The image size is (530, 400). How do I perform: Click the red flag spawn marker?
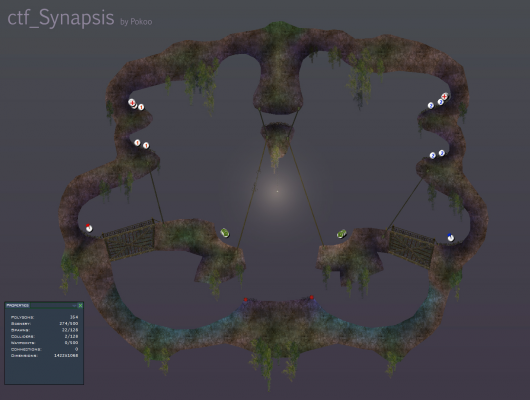(89, 228)
